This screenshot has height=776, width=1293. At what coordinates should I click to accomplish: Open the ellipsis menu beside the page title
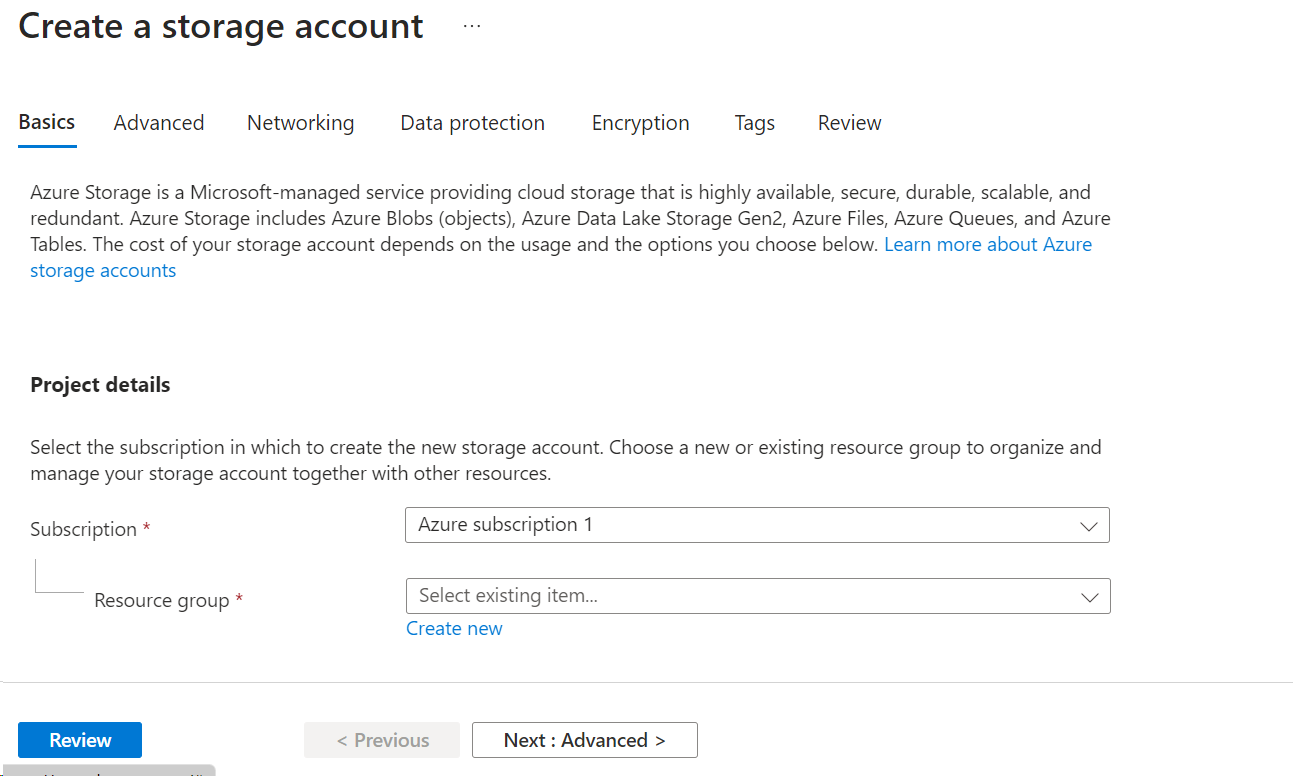tap(472, 27)
